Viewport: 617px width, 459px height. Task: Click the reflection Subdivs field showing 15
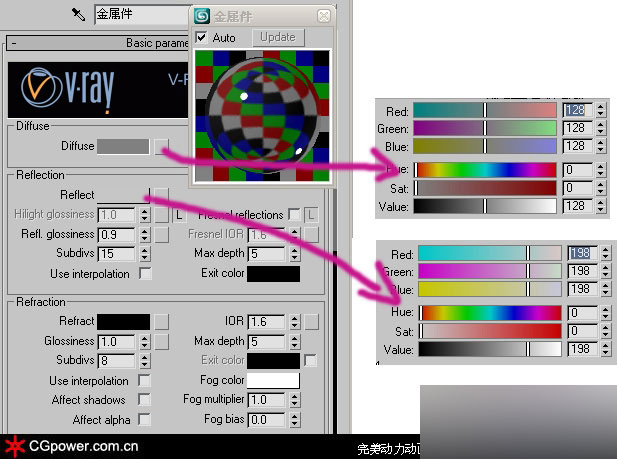click(116, 254)
